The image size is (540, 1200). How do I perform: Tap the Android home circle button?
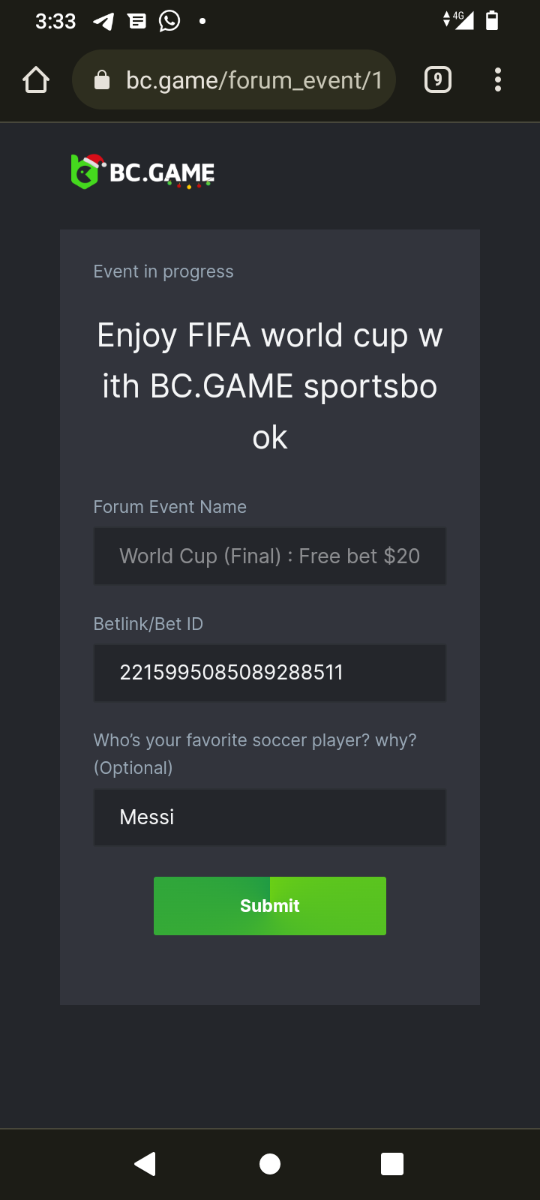(x=269, y=1163)
